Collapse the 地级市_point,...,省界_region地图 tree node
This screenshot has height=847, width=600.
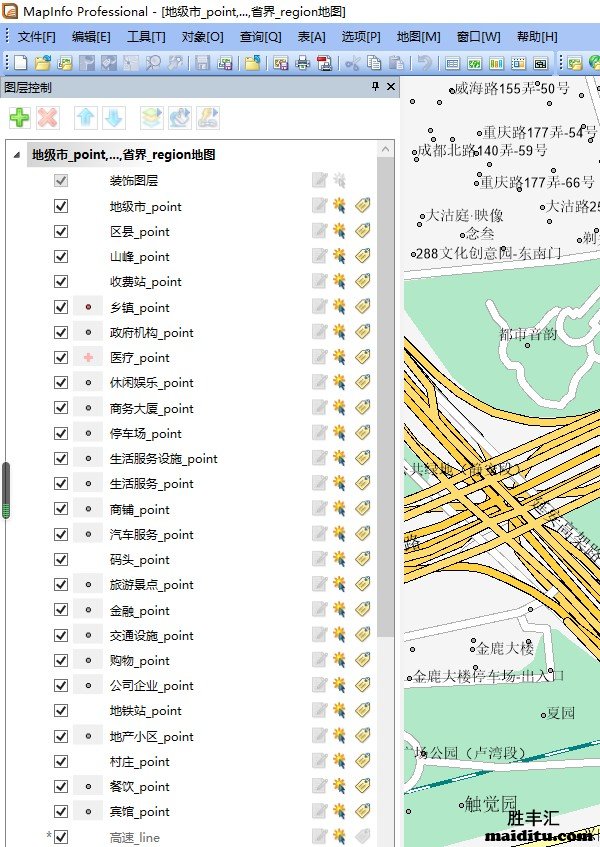(17, 154)
